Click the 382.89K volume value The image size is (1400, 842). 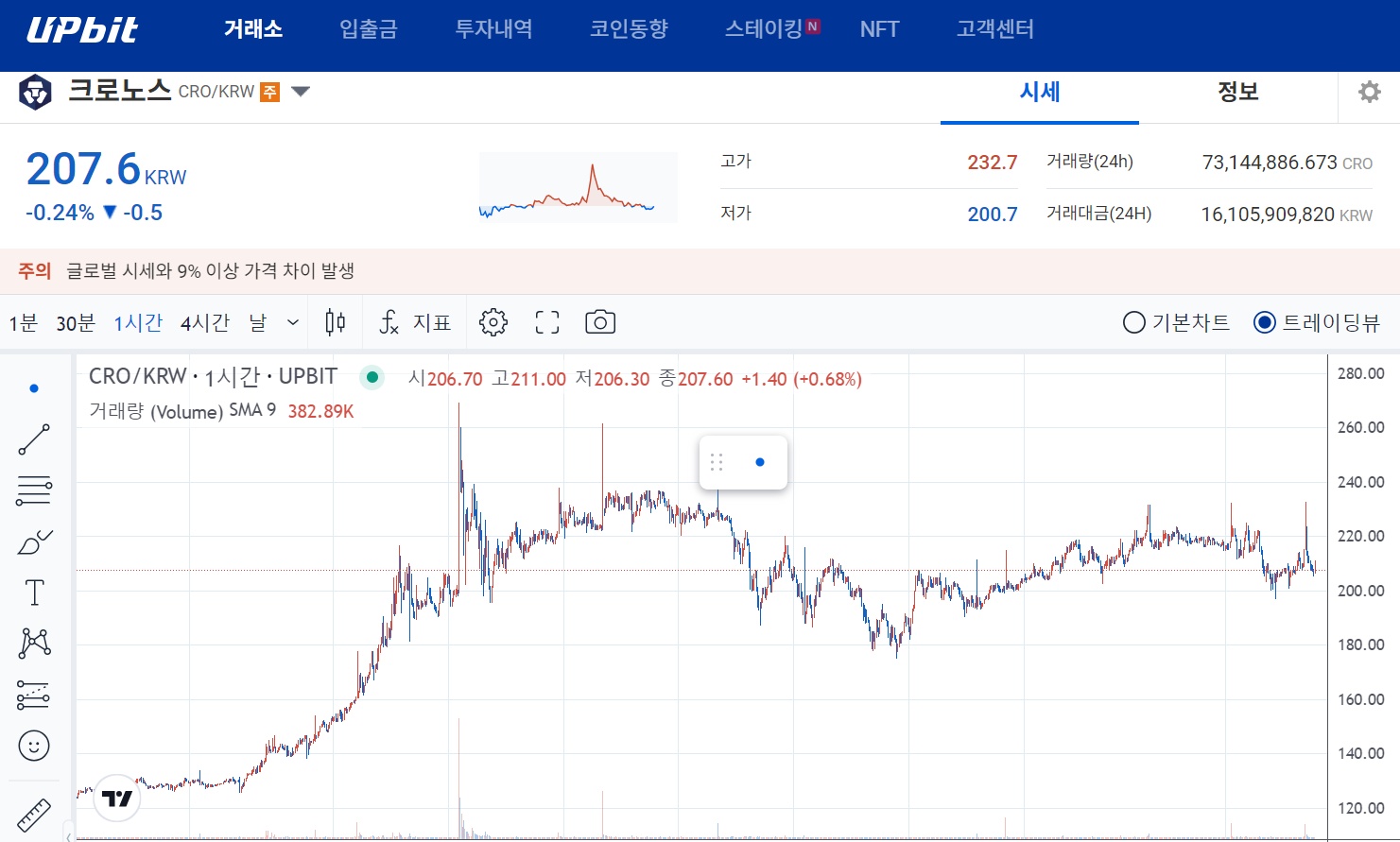tap(320, 411)
